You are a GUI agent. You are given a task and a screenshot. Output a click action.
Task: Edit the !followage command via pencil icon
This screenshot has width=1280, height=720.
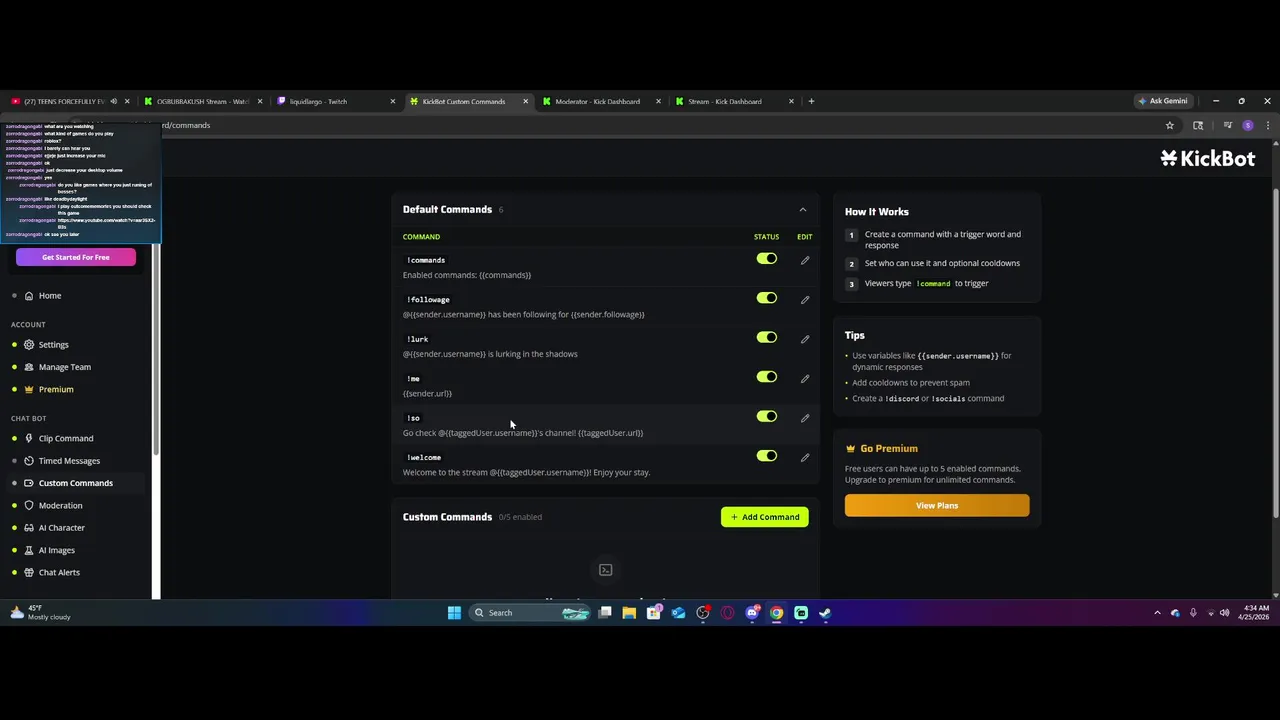(805, 299)
